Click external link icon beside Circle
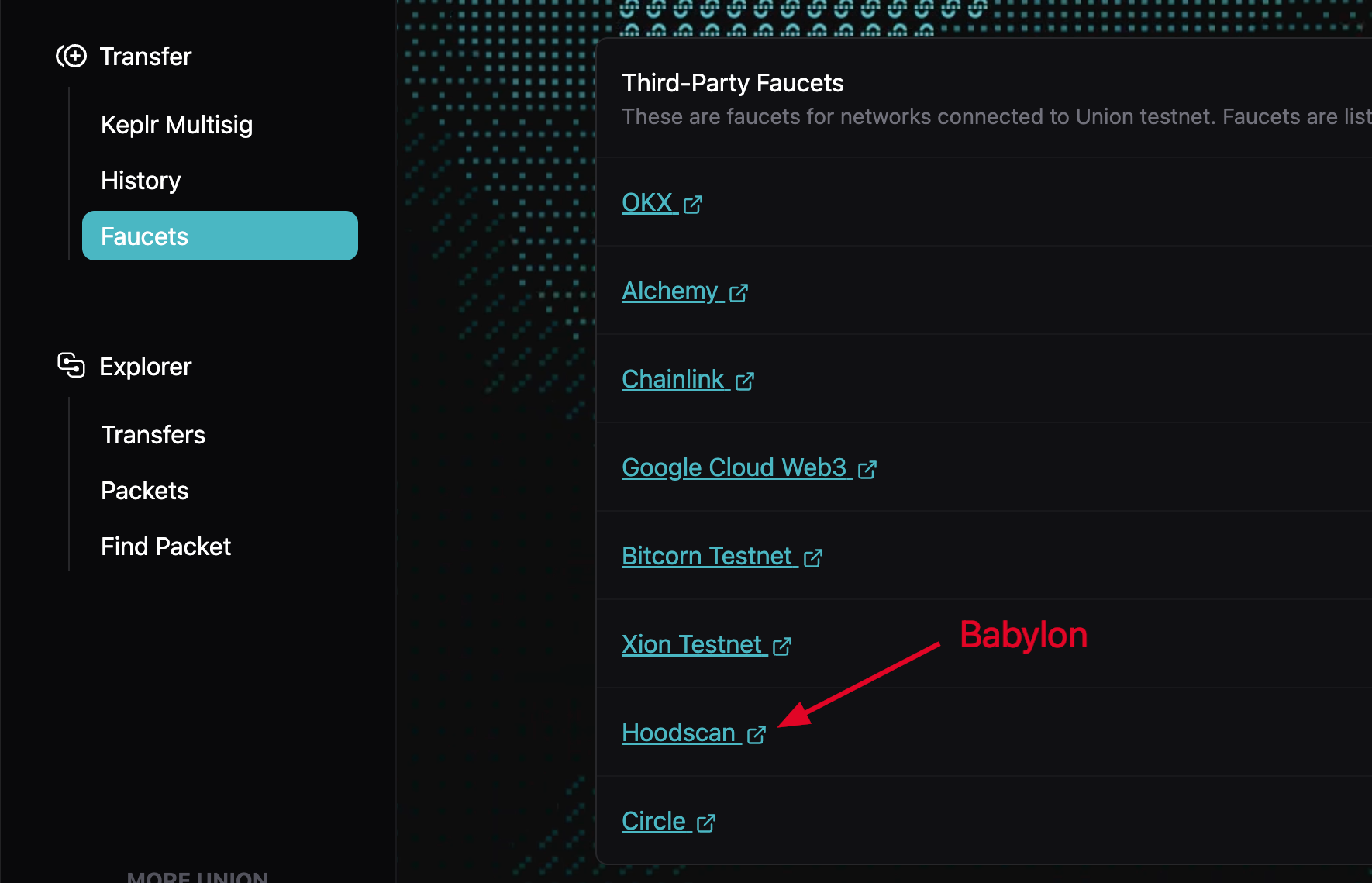The width and height of the screenshot is (1372, 883). tap(706, 823)
